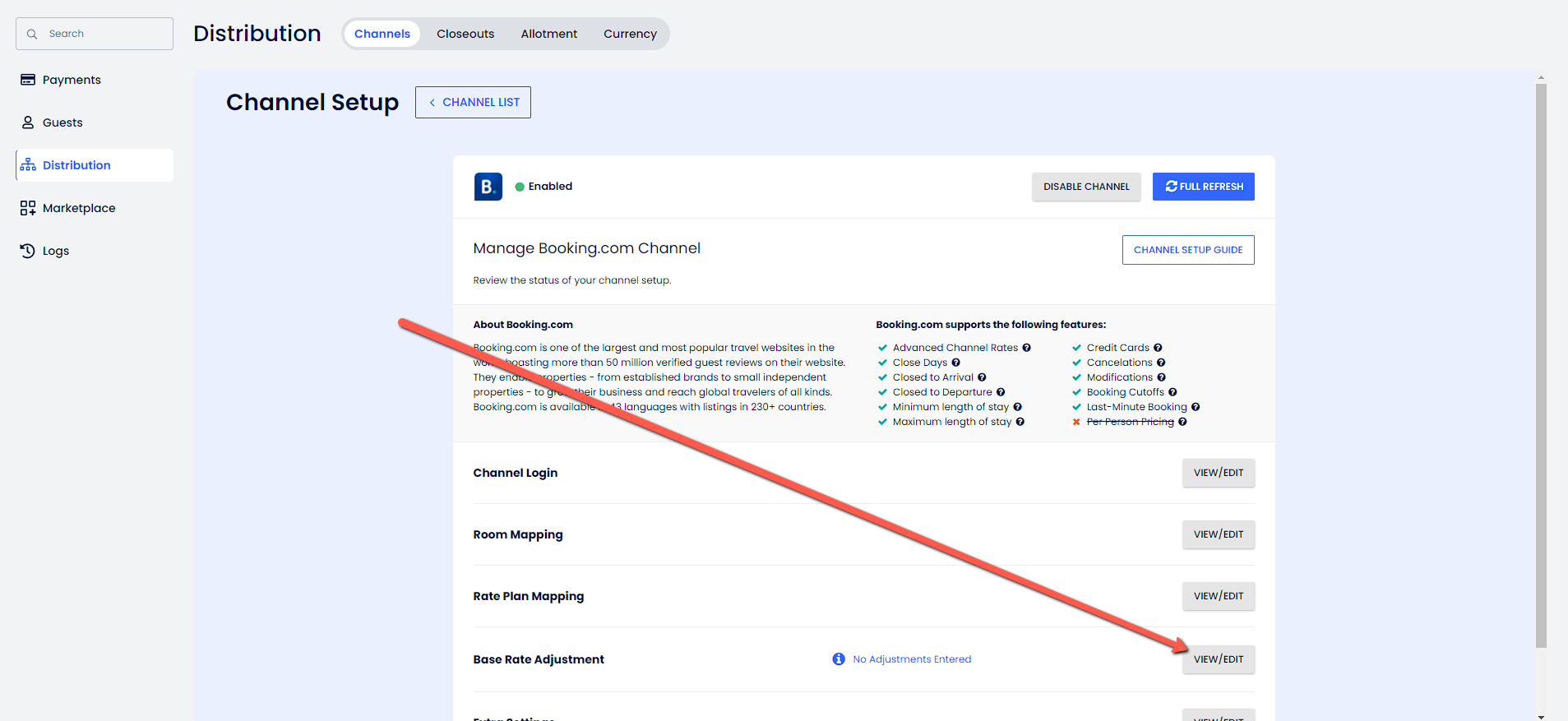This screenshot has width=1568, height=721.
Task: Click the Logs history icon
Action: point(28,251)
